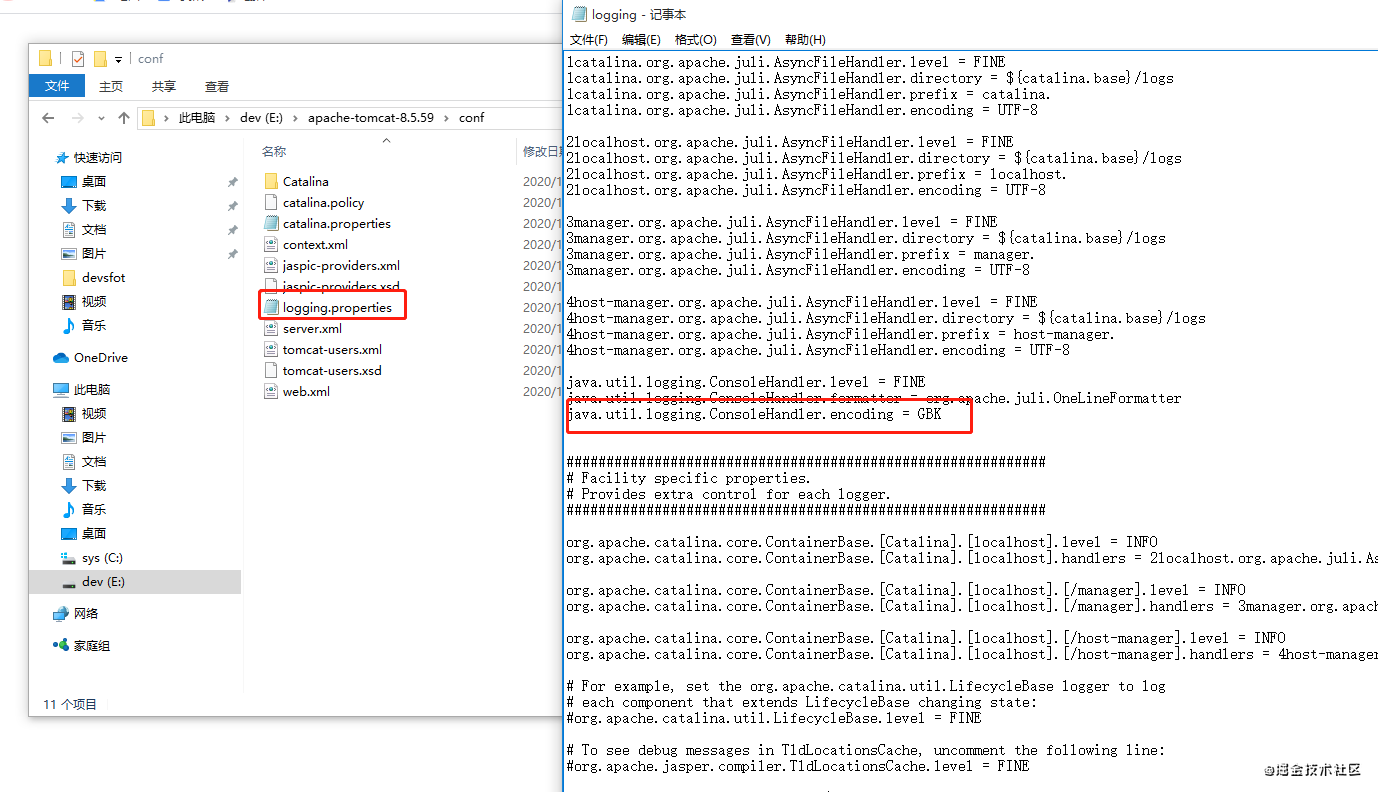1378x792 pixels.
Task: Click the '# Facility specific properties.' comment line
Action: [688, 478]
